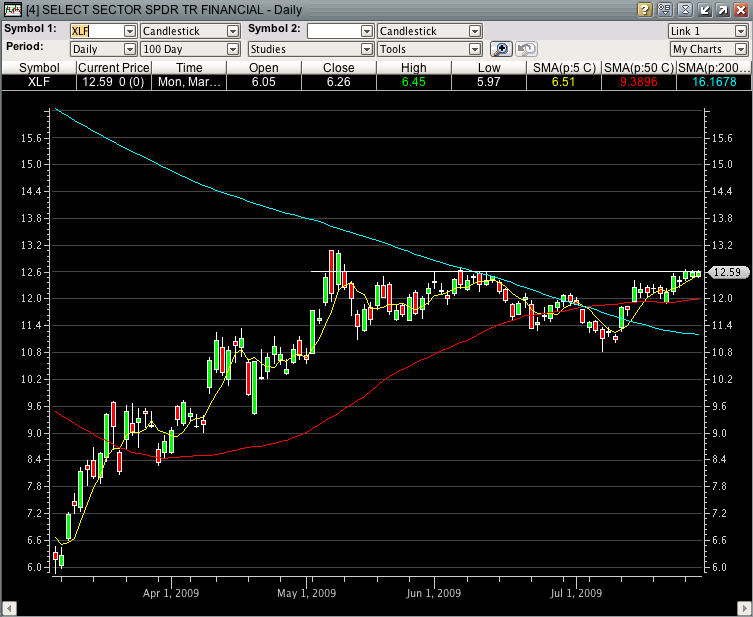The width and height of the screenshot is (753, 617).
Task: Click the SMA(p:50 C) column header
Action: [x=638, y=67]
